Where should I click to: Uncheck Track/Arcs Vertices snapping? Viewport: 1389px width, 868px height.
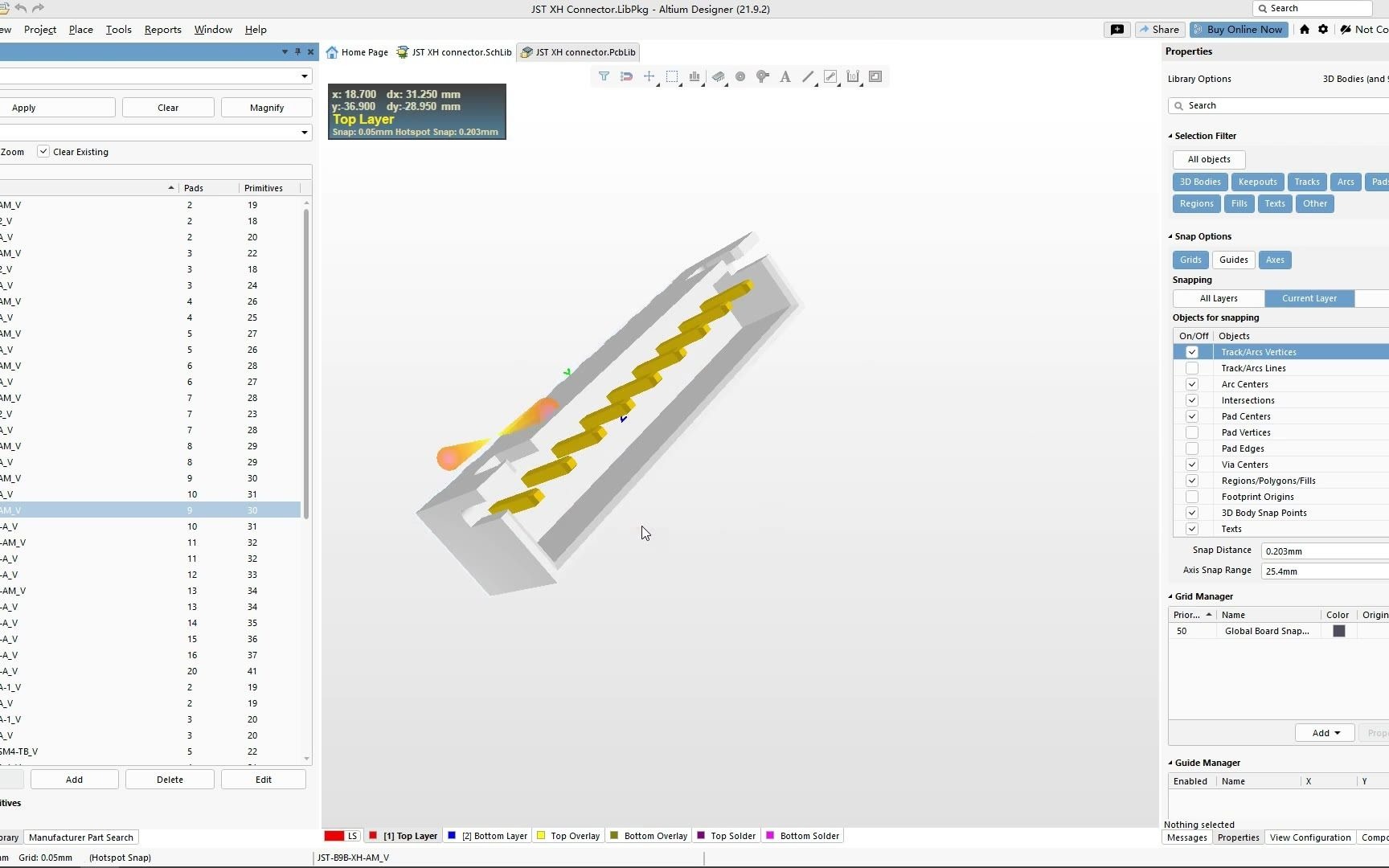point(1192,352)
